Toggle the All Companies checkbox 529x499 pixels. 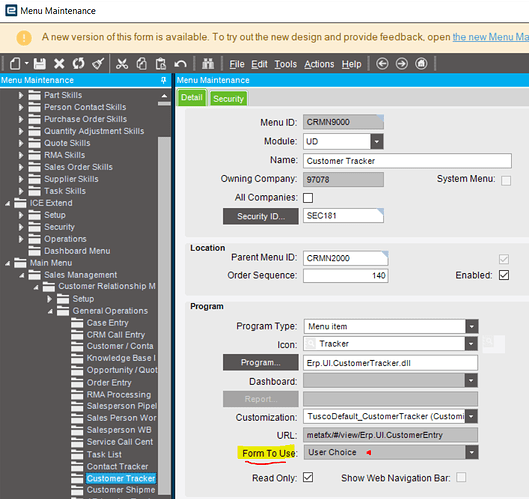[x=308, y=198]
